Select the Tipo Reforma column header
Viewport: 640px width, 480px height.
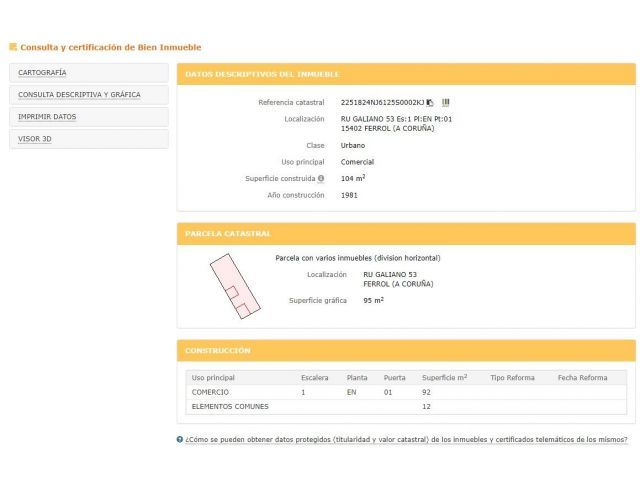pyautogui.click(x=512, y=378)
